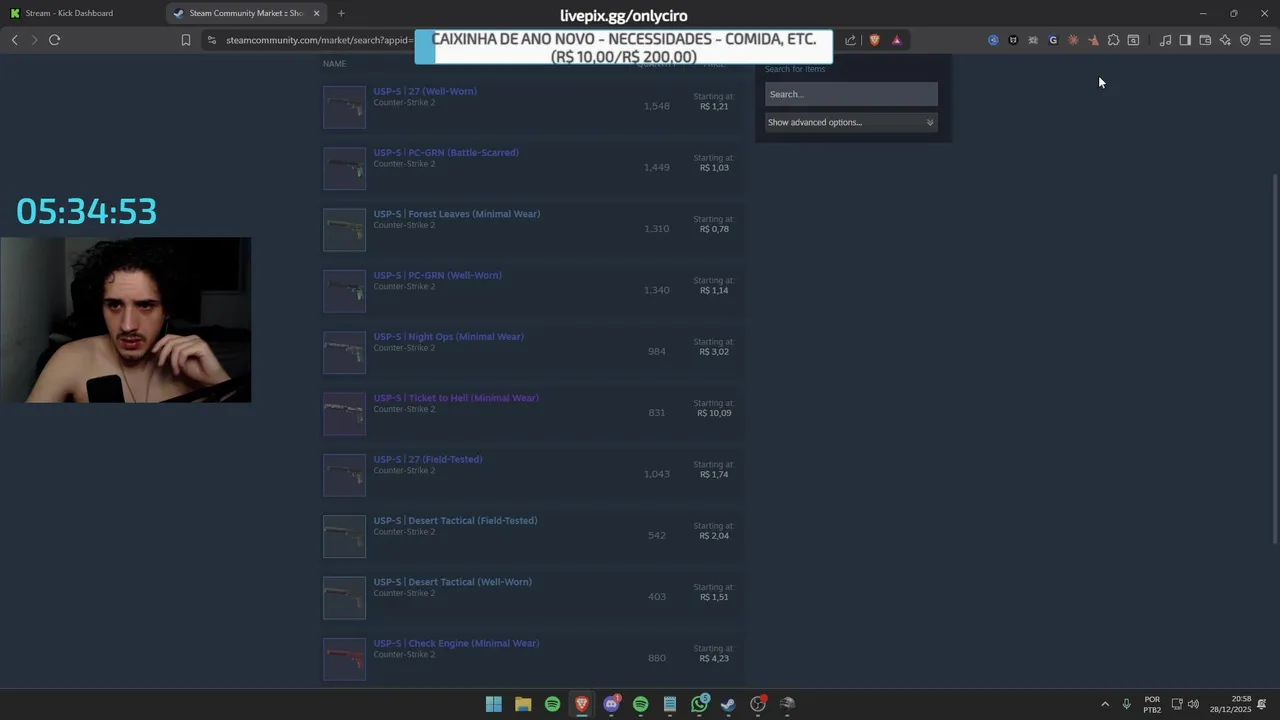Screen dimensions: 1280x720
Task: Click the R$ 10,09 price text
Action: click(714, 413)
